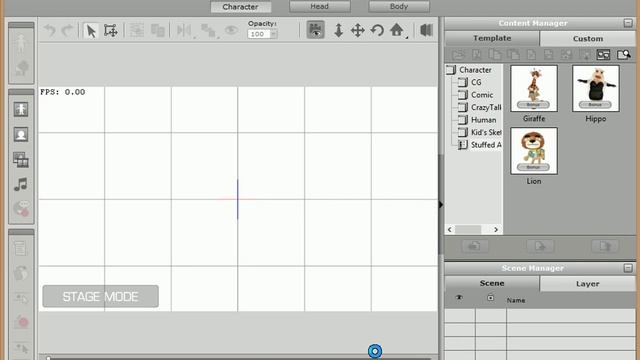
Task: Select the four-arrow pan camera tool
Action: tap(358, 31)
